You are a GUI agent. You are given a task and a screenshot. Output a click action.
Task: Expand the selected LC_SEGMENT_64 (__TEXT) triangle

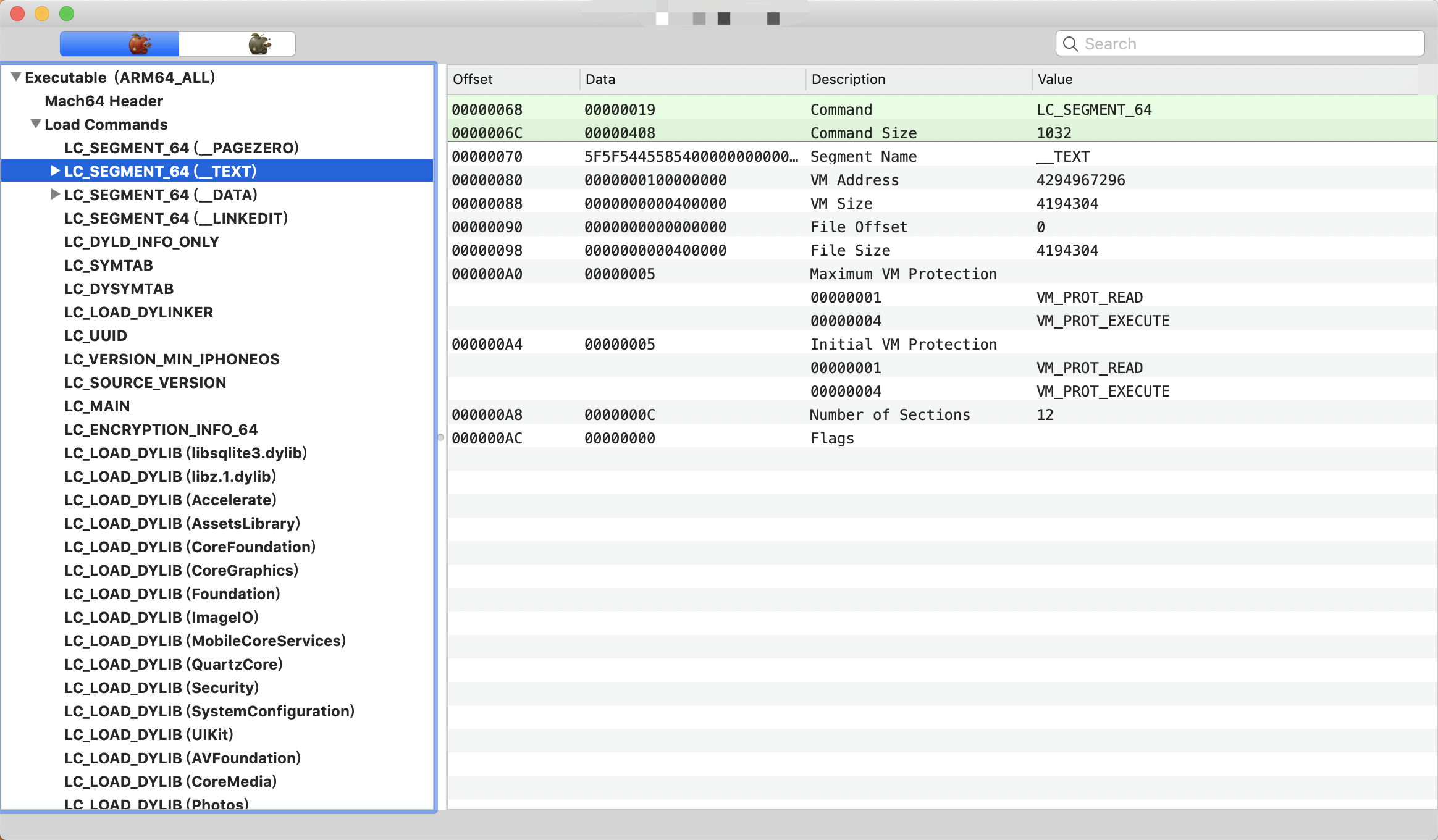(55, 171)
